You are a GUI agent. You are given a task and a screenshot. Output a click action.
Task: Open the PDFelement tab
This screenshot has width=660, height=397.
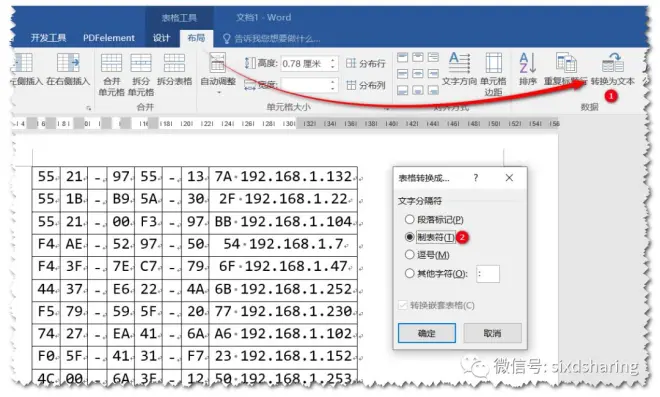(109, 38)
